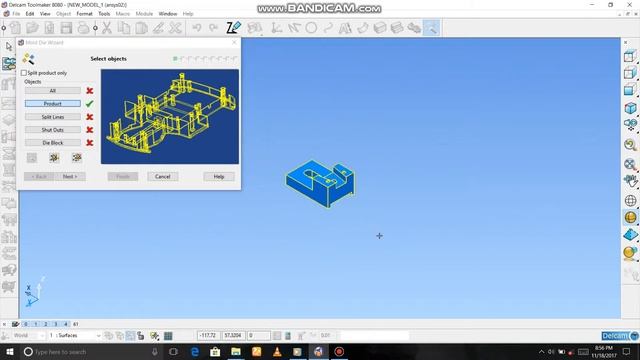The width and height of the screenshot is (640, 360).
Task: Click the Bandicam record icon in taskbar
Action: [x=339, y=351]
